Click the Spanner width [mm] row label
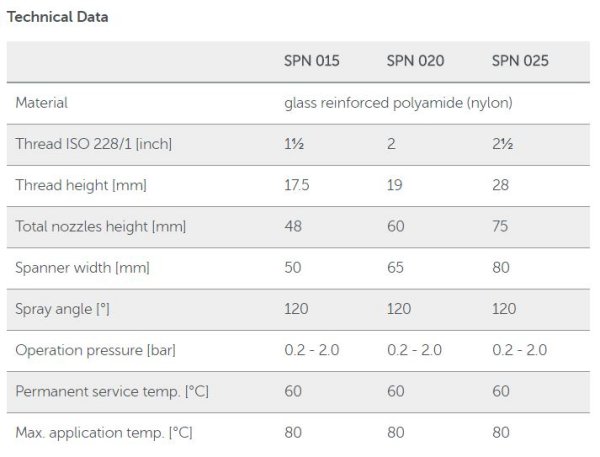The image size is (600, 457). coord(83,268)
